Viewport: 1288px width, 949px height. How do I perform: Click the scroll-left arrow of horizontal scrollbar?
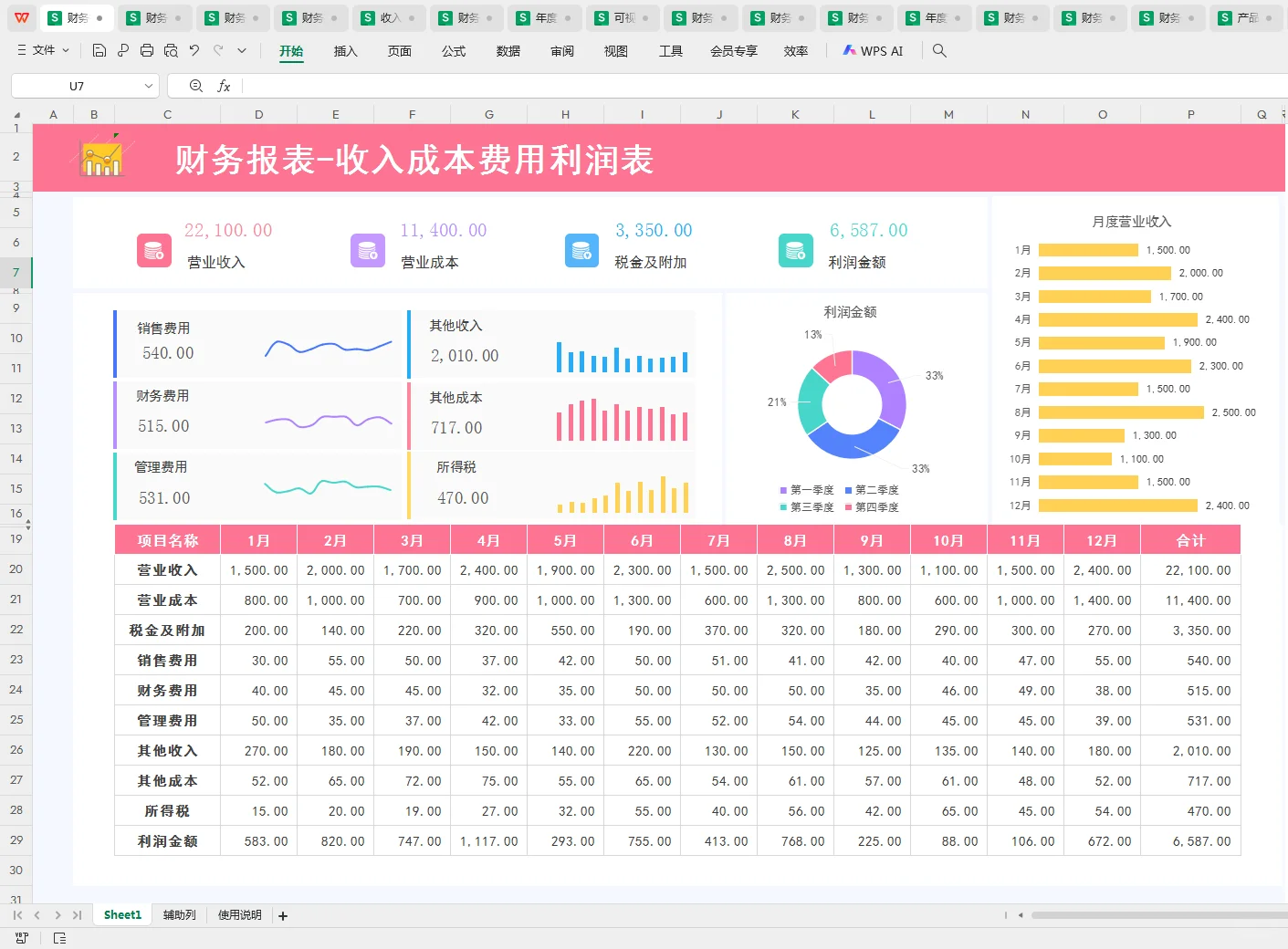click(x=1021, y=915)
